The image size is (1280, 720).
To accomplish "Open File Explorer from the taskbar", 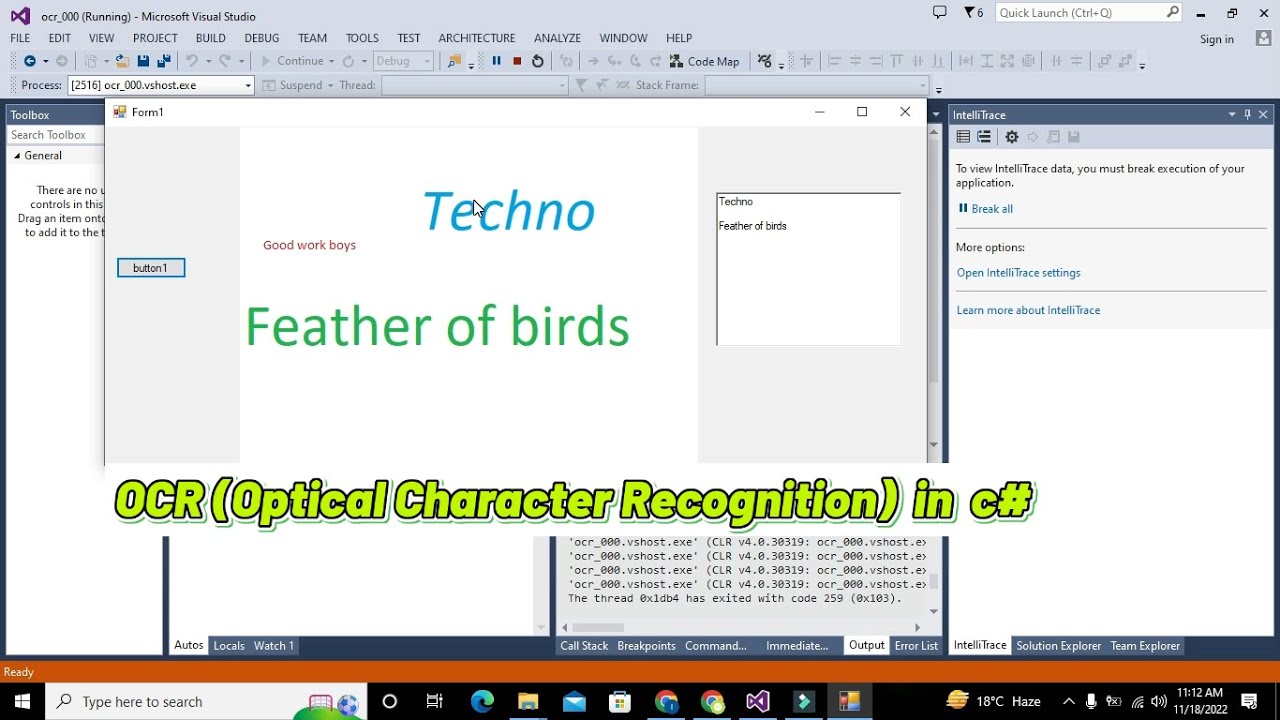I will (528, 701).
